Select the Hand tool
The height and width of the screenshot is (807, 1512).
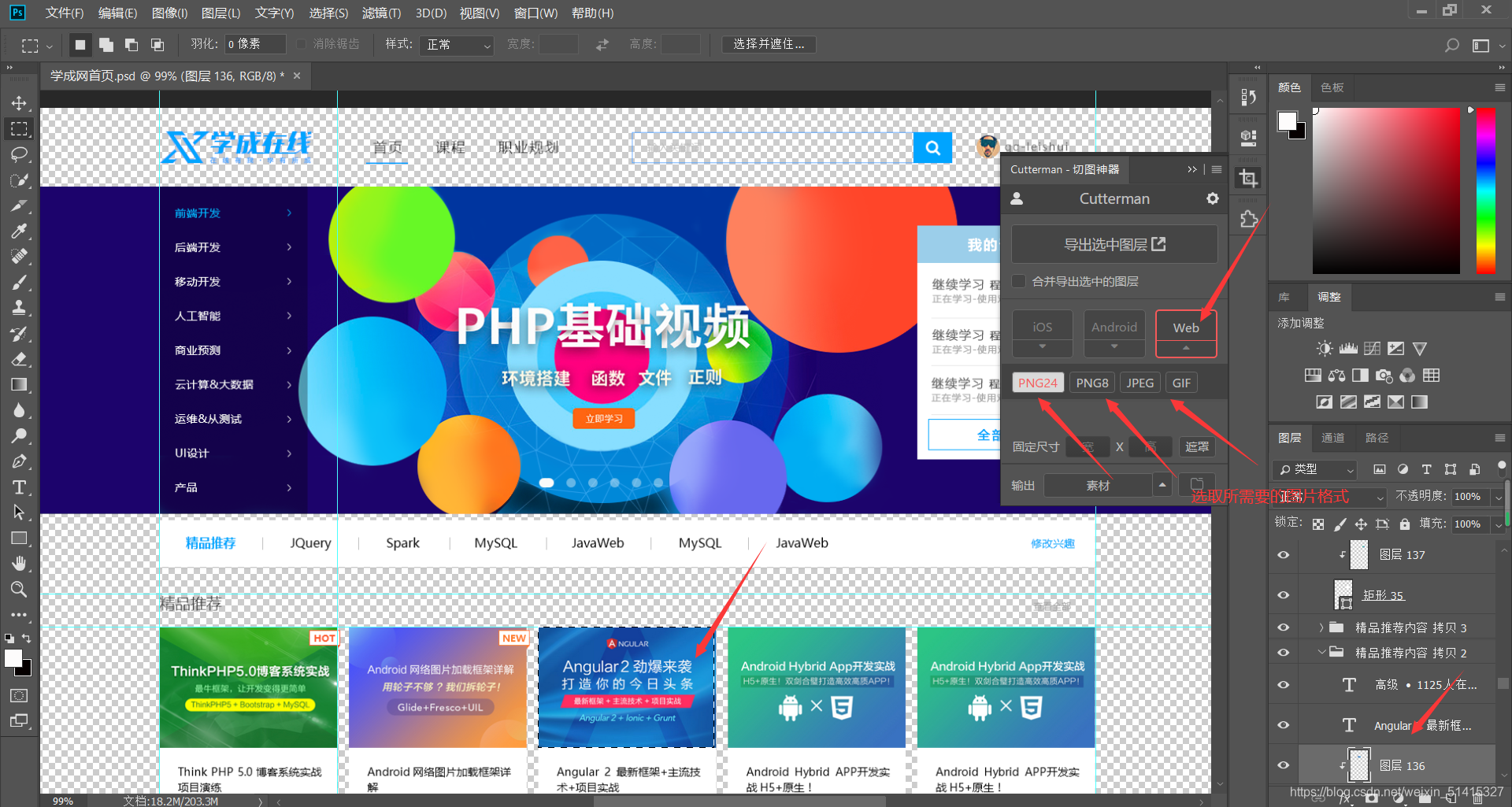19,564
